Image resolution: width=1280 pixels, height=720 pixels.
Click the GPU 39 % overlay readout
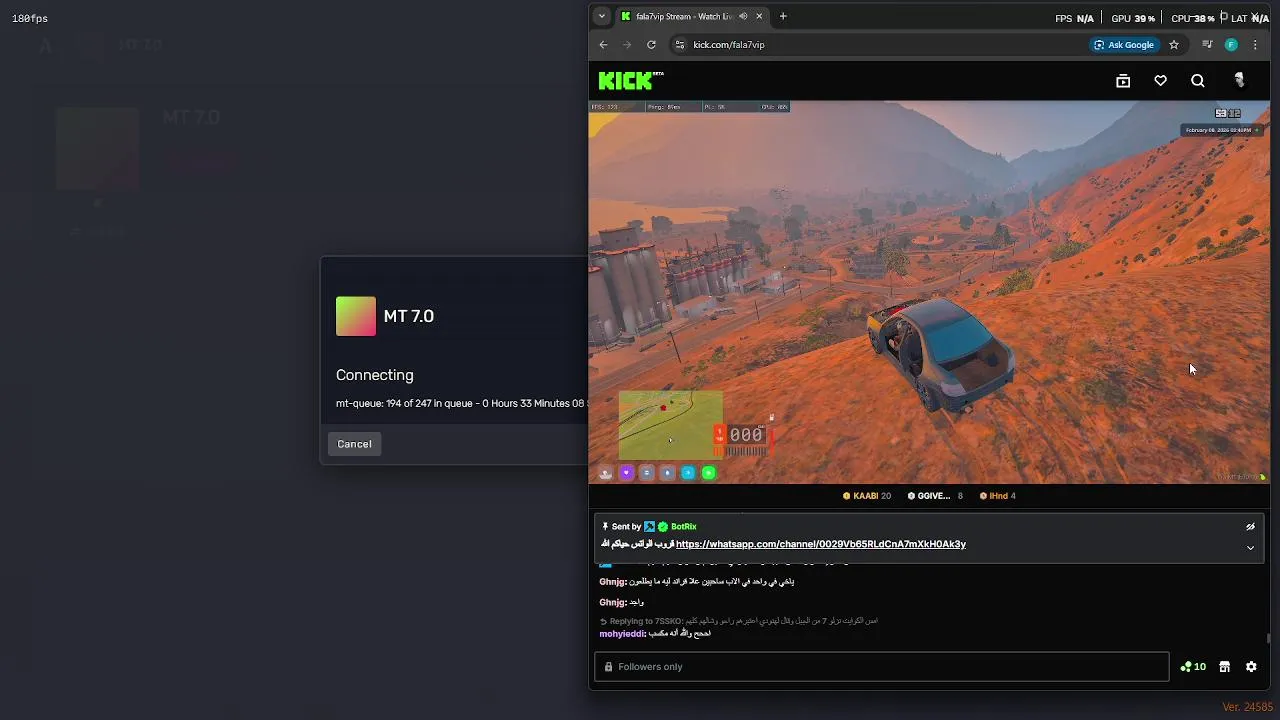pyautogui.click(x=1133, y=18)
